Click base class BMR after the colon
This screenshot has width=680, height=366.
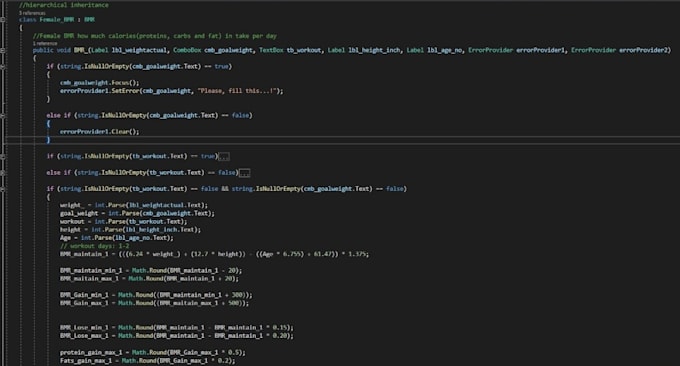click(x=89, y=20)
